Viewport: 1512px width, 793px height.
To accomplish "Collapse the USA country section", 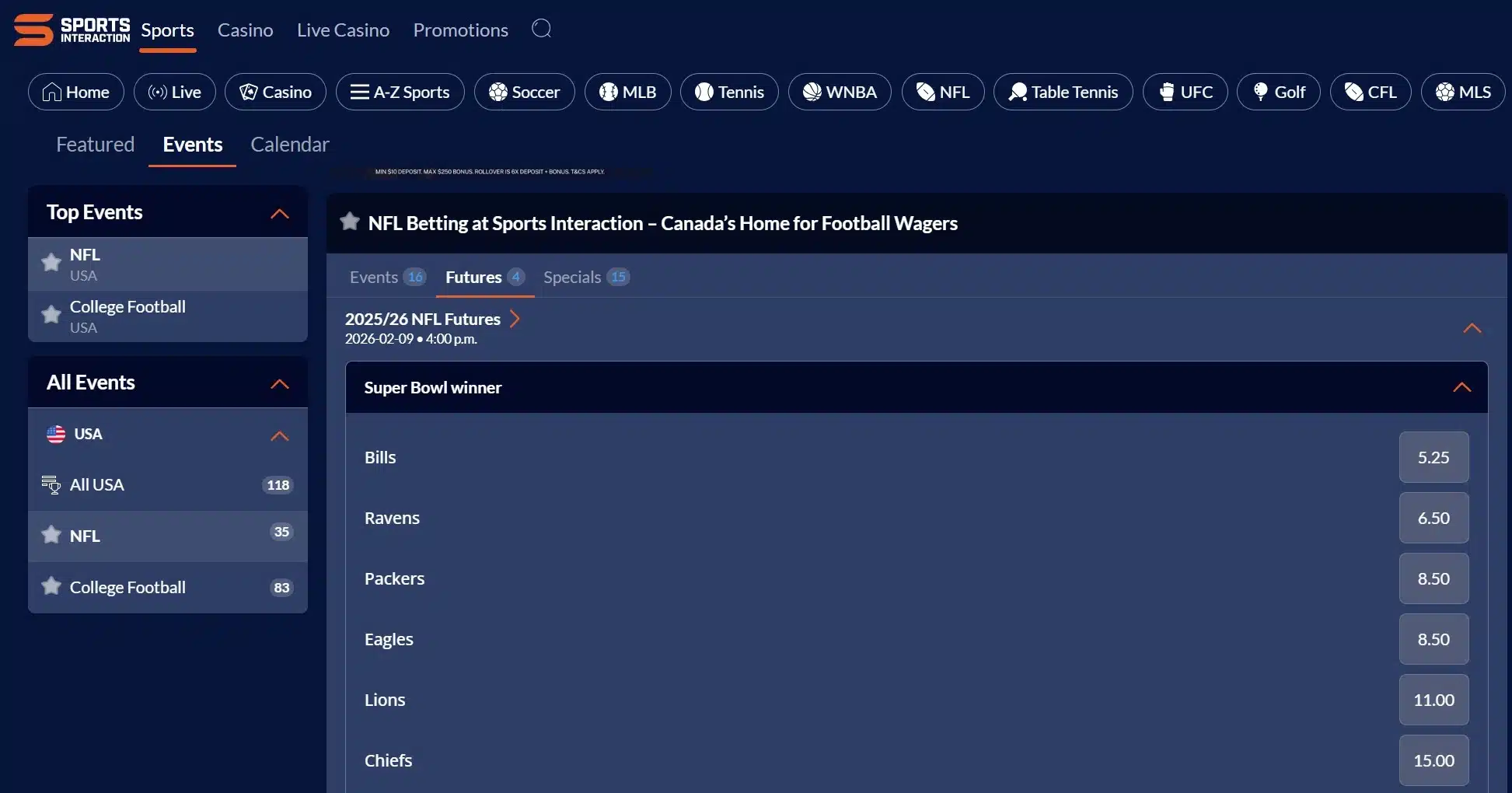I will coord(279,435).
